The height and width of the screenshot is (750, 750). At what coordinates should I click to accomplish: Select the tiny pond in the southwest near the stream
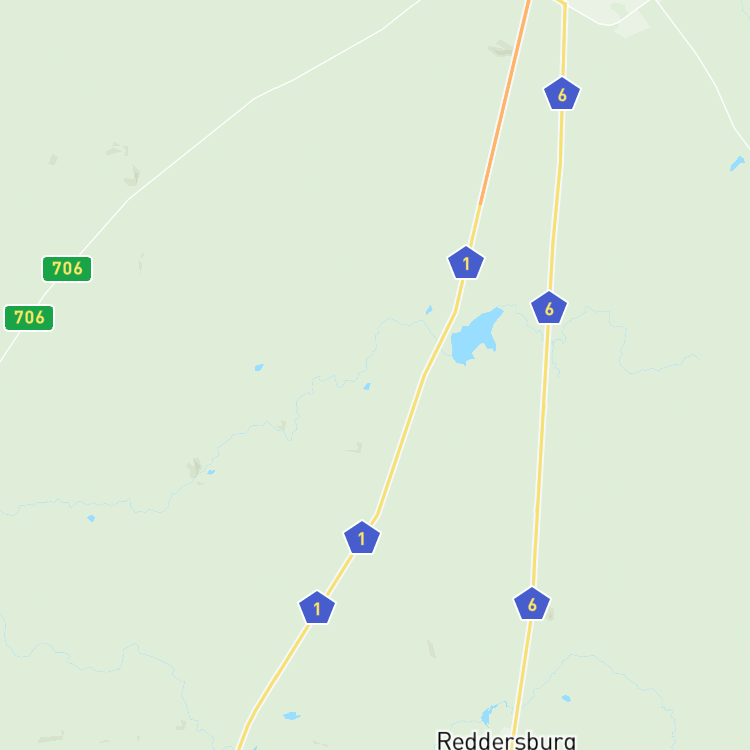(x=91, y=518)
